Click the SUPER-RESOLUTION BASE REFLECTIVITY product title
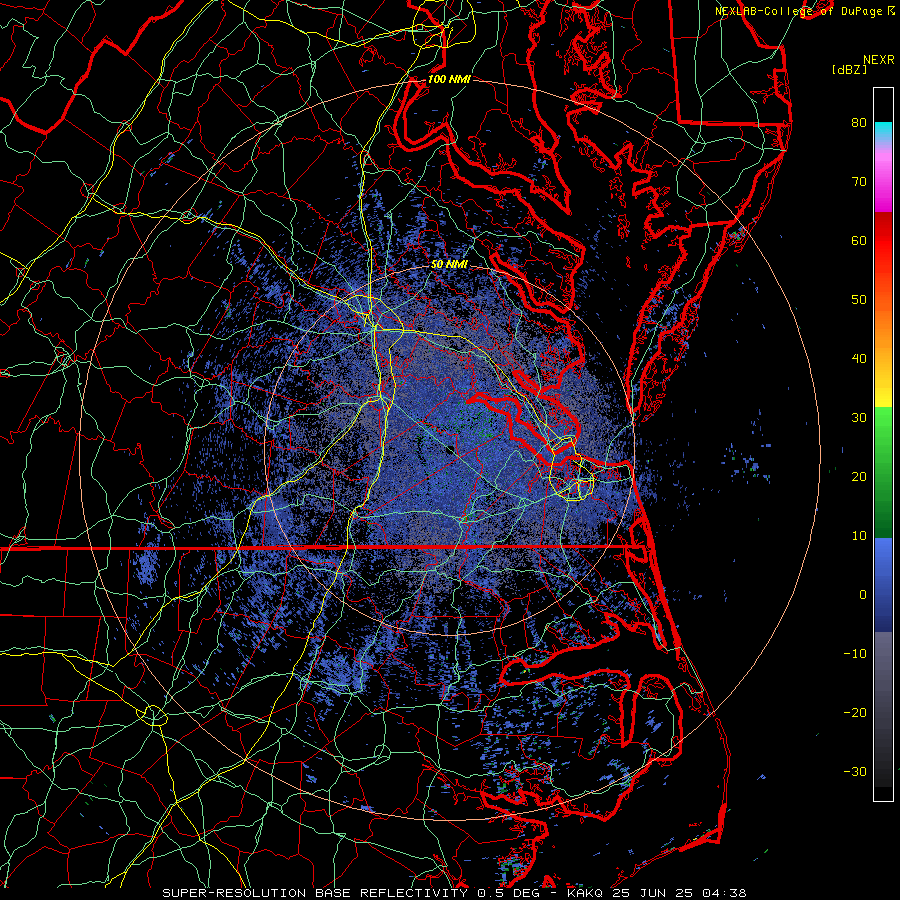Image resolution: width=900 pixels, height=900 pixels. [x=315, y=893]
